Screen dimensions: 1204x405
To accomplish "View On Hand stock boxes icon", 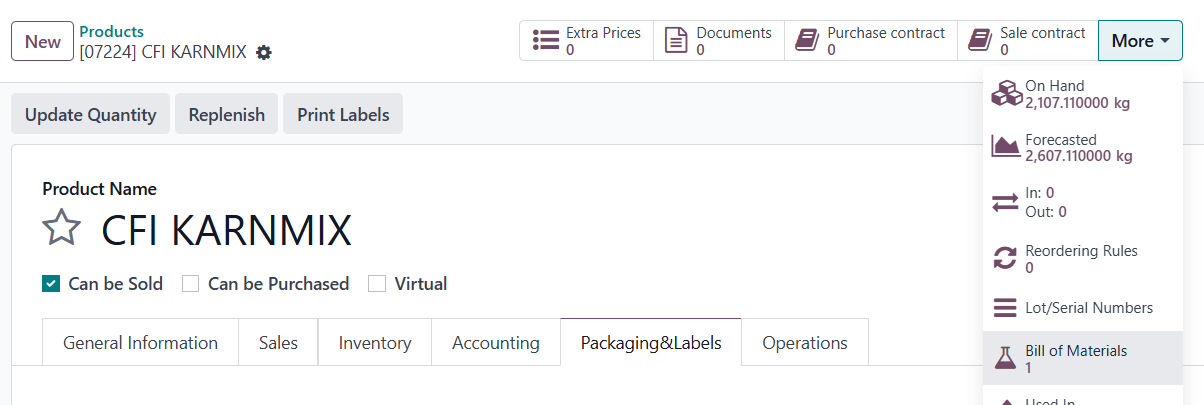I will point(1005,94).
